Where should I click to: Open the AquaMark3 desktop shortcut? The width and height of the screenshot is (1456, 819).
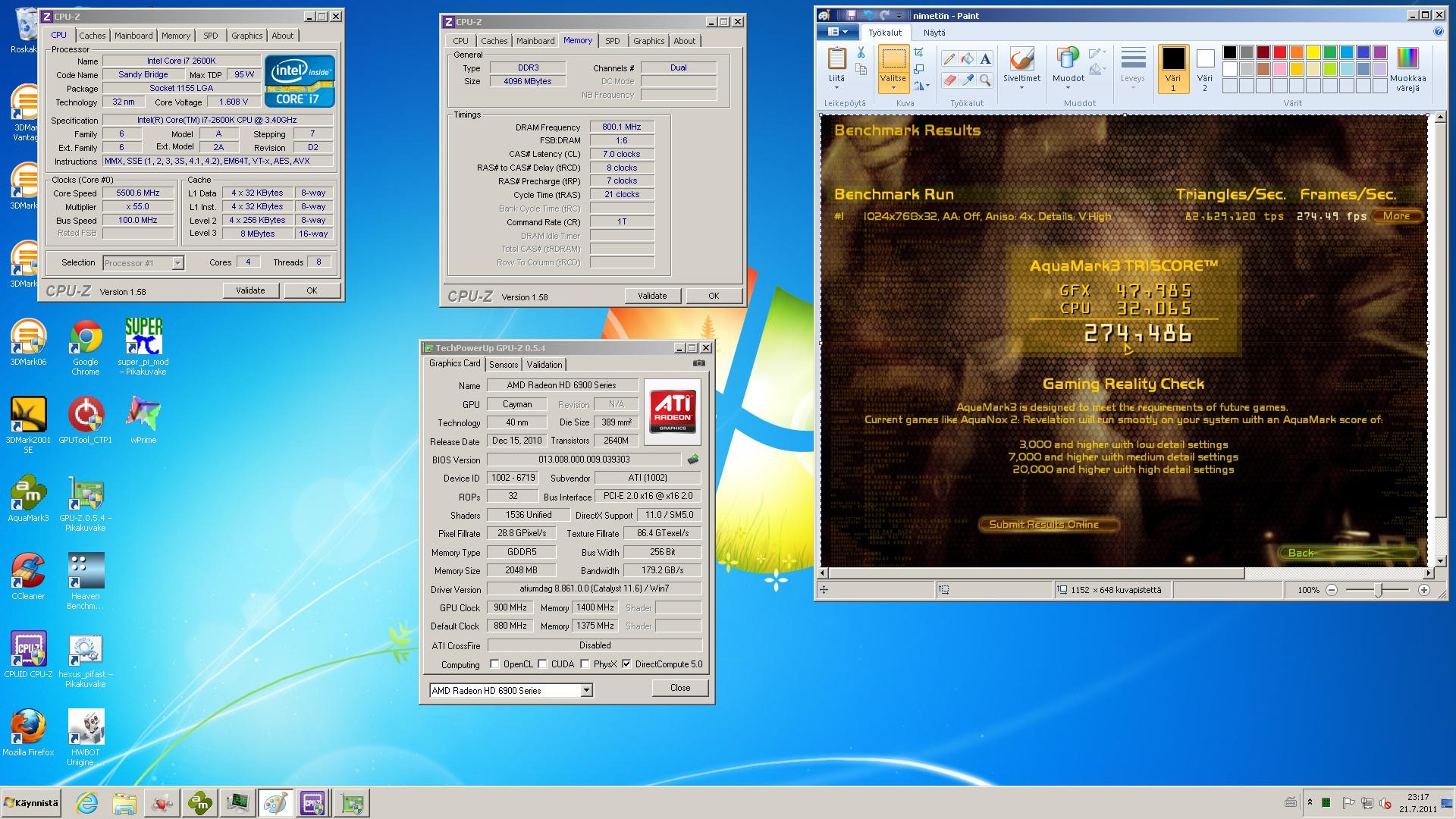pos(28,499)
